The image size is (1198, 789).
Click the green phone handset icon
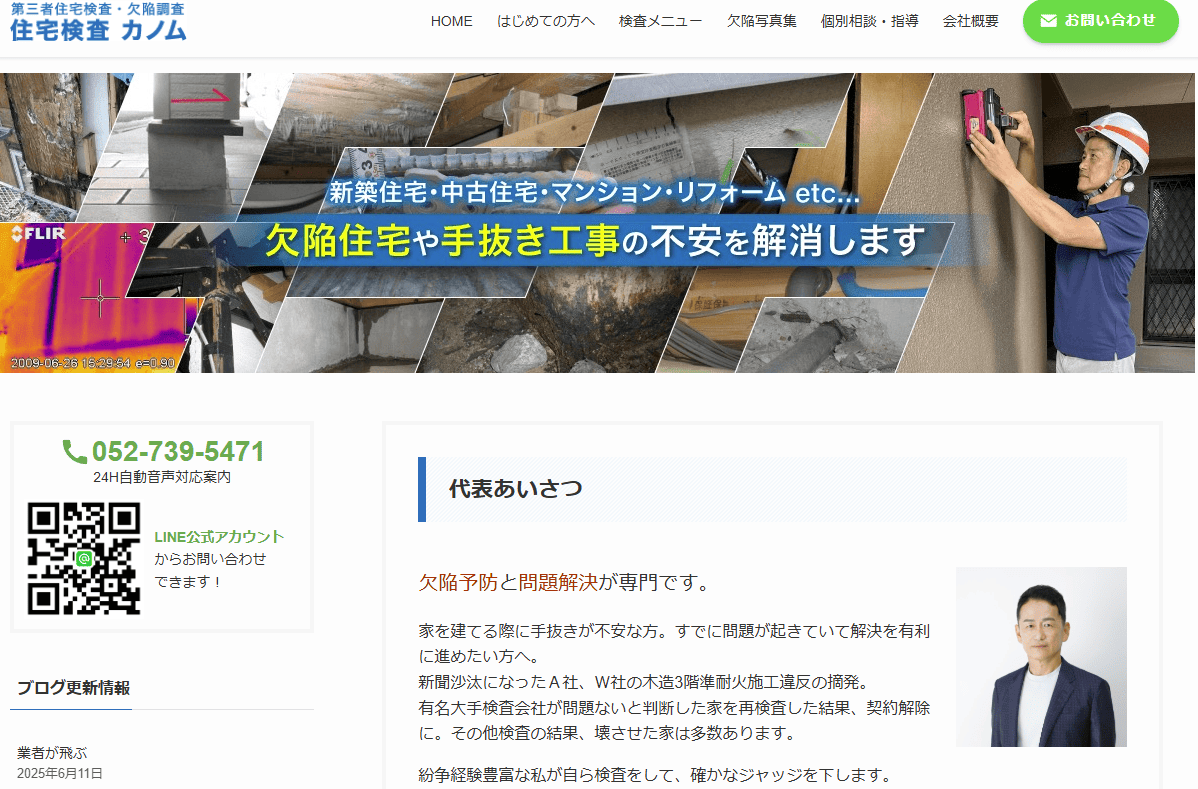point(74,452)
